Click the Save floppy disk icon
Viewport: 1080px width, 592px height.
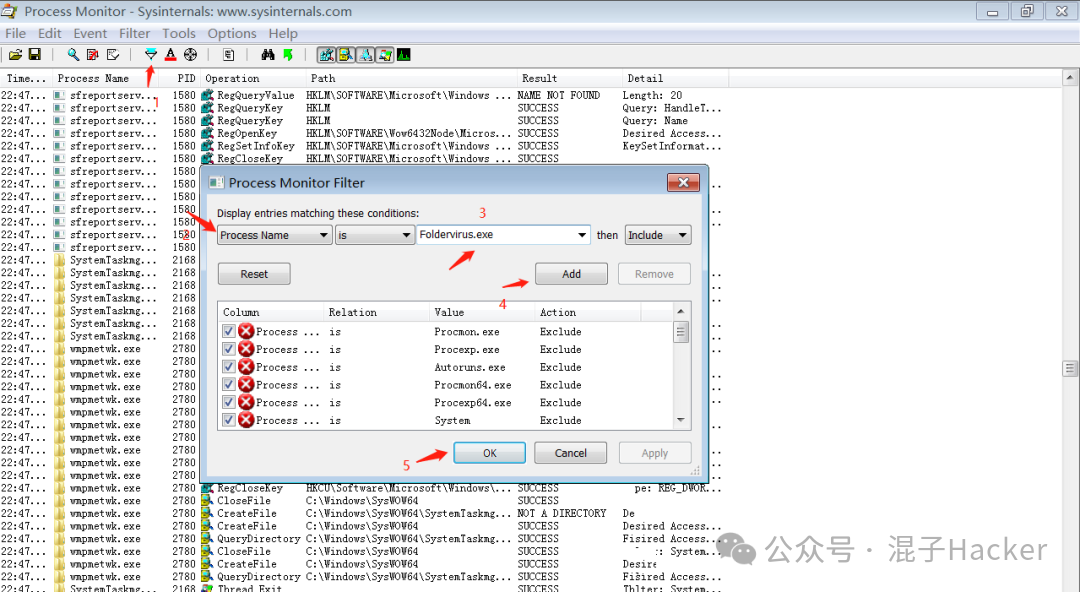(x=35, y=54)
